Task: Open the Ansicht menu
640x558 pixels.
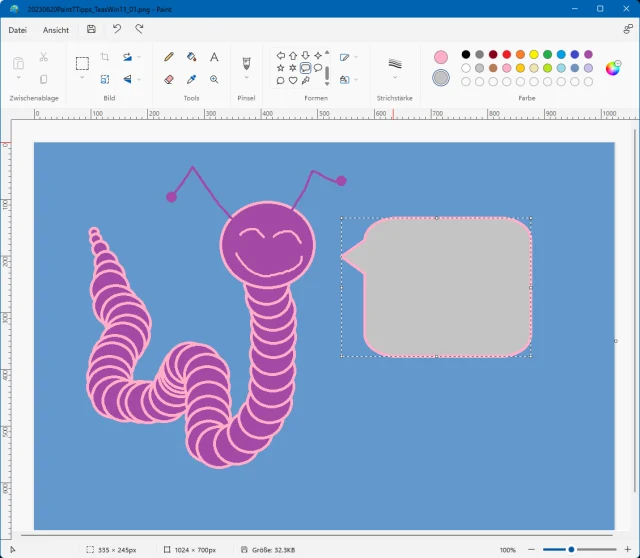Action: [56, 30]
